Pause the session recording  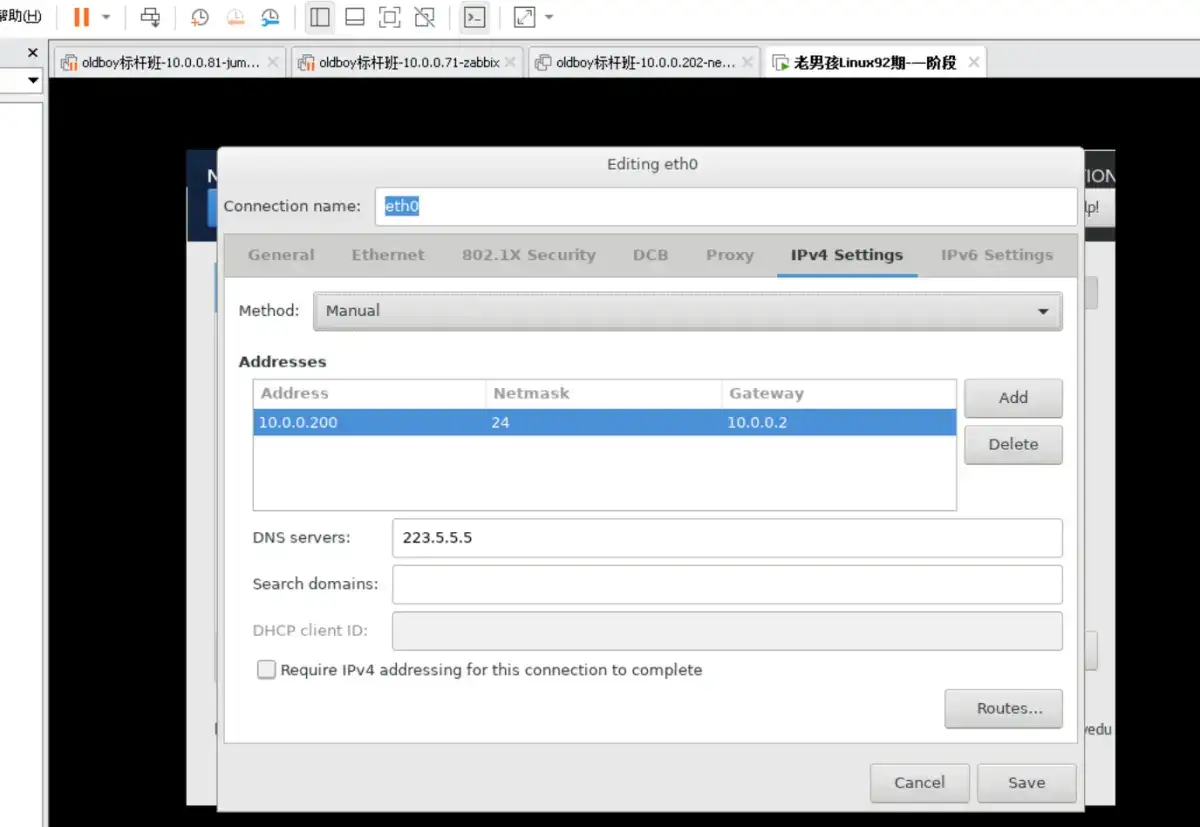(x=83, y=17)
